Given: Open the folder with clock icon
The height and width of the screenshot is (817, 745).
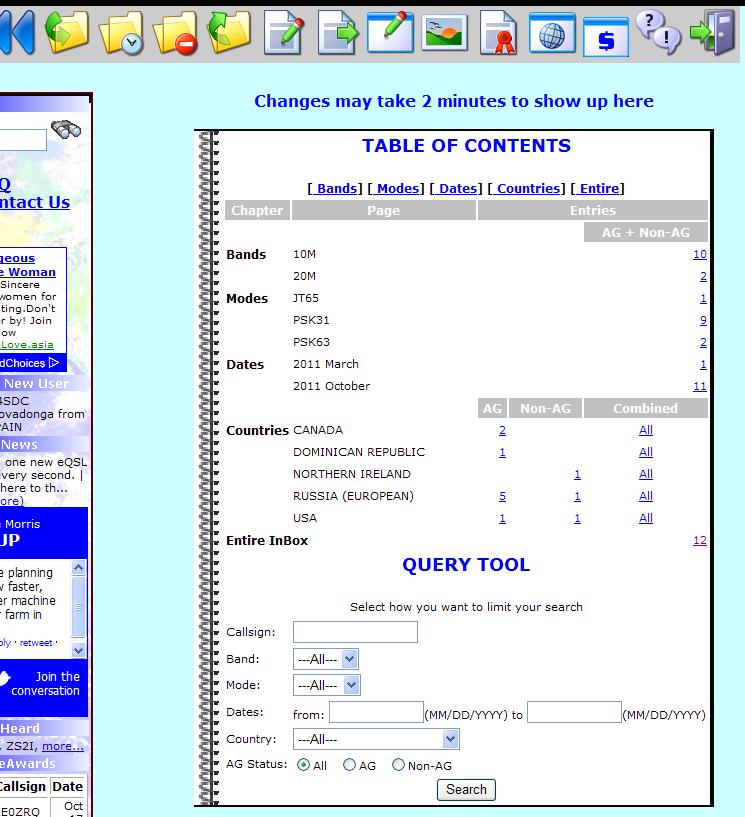Looking at the screenshot, I should click(122, 33).
